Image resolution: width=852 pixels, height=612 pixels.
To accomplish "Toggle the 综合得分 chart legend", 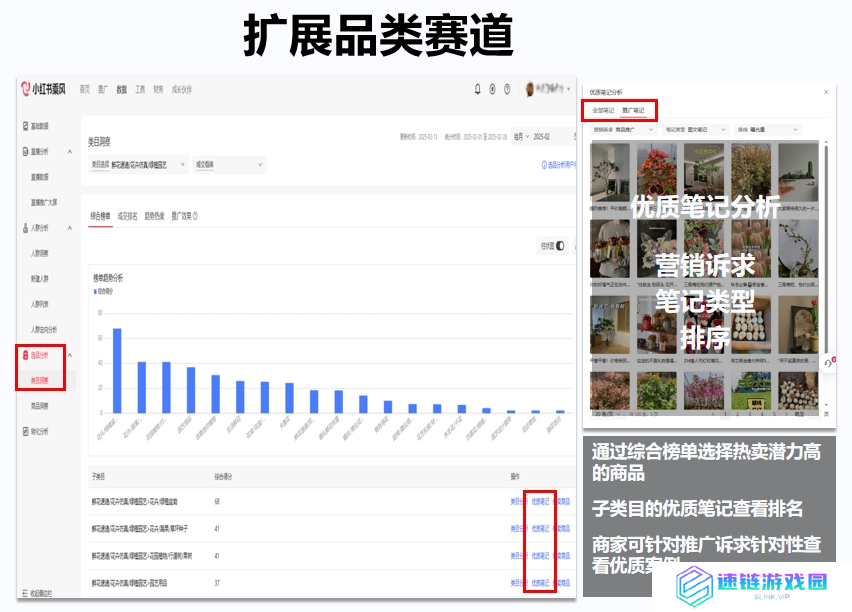I will (x=103, y=292).
